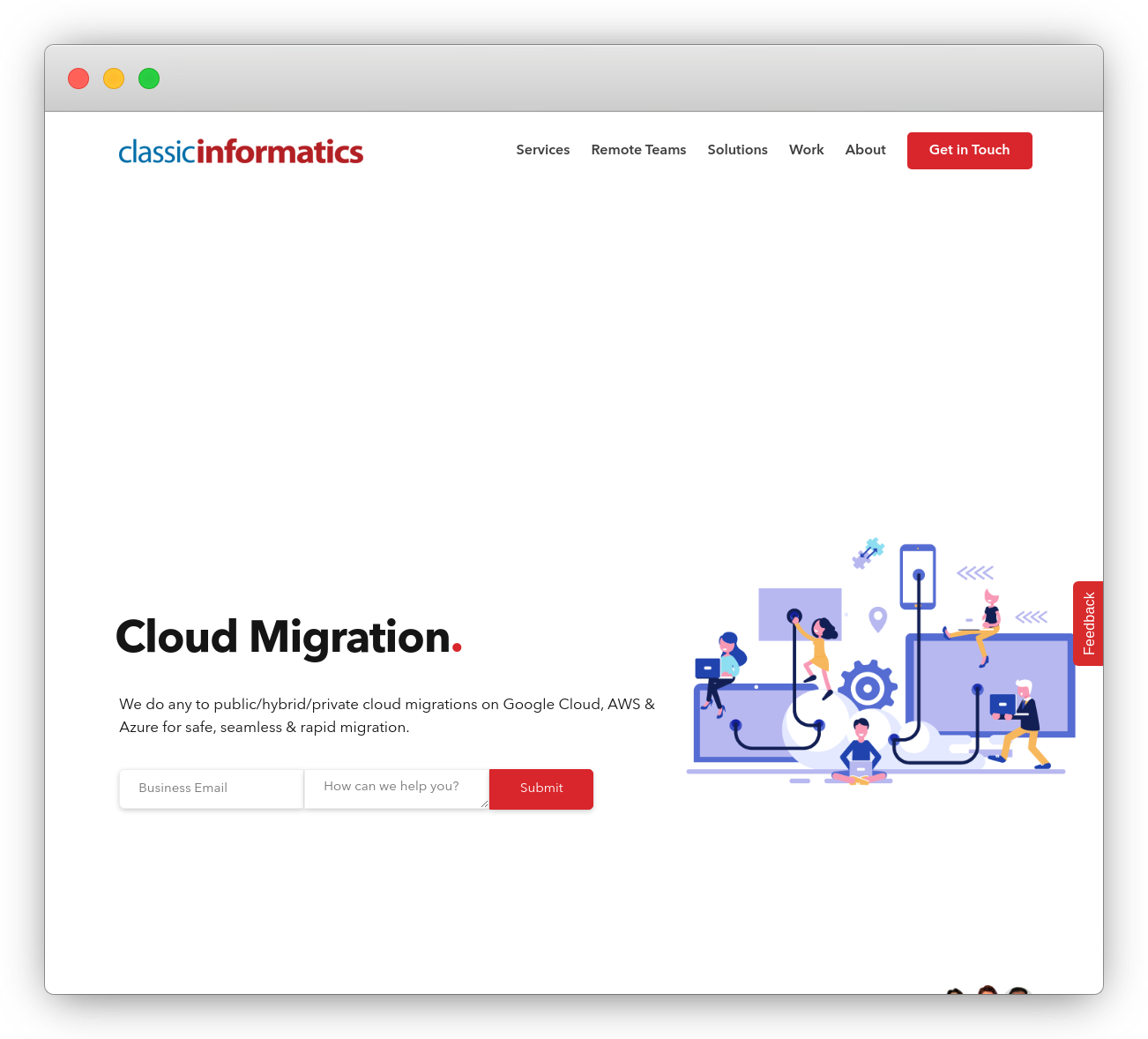Image resolution: width=1148 pixels, height=1039 pixels.
Task: Click the Get in Touch button
Action: 969,150
